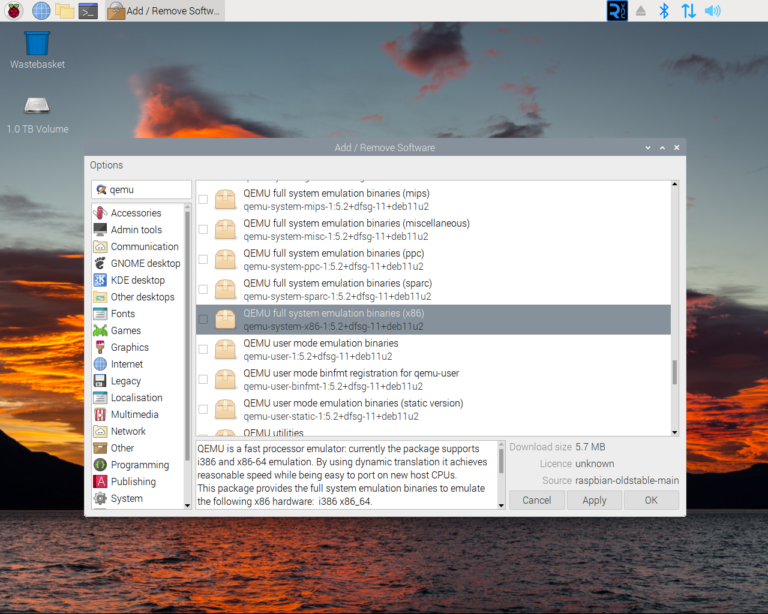
Task: Open the volume speaker control
Action: tap(712, 11)
